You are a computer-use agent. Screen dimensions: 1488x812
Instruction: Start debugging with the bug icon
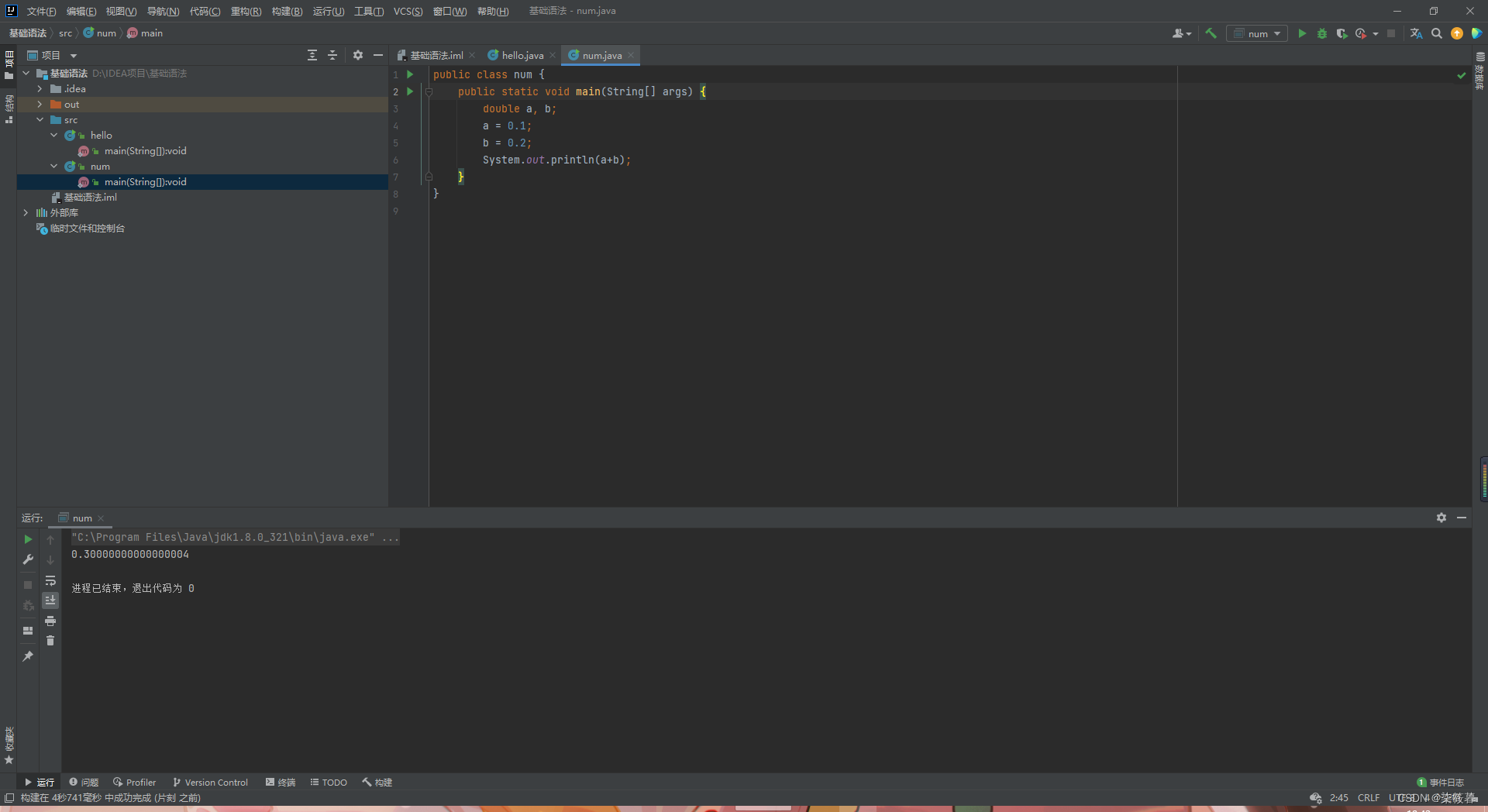[1322, 33]
